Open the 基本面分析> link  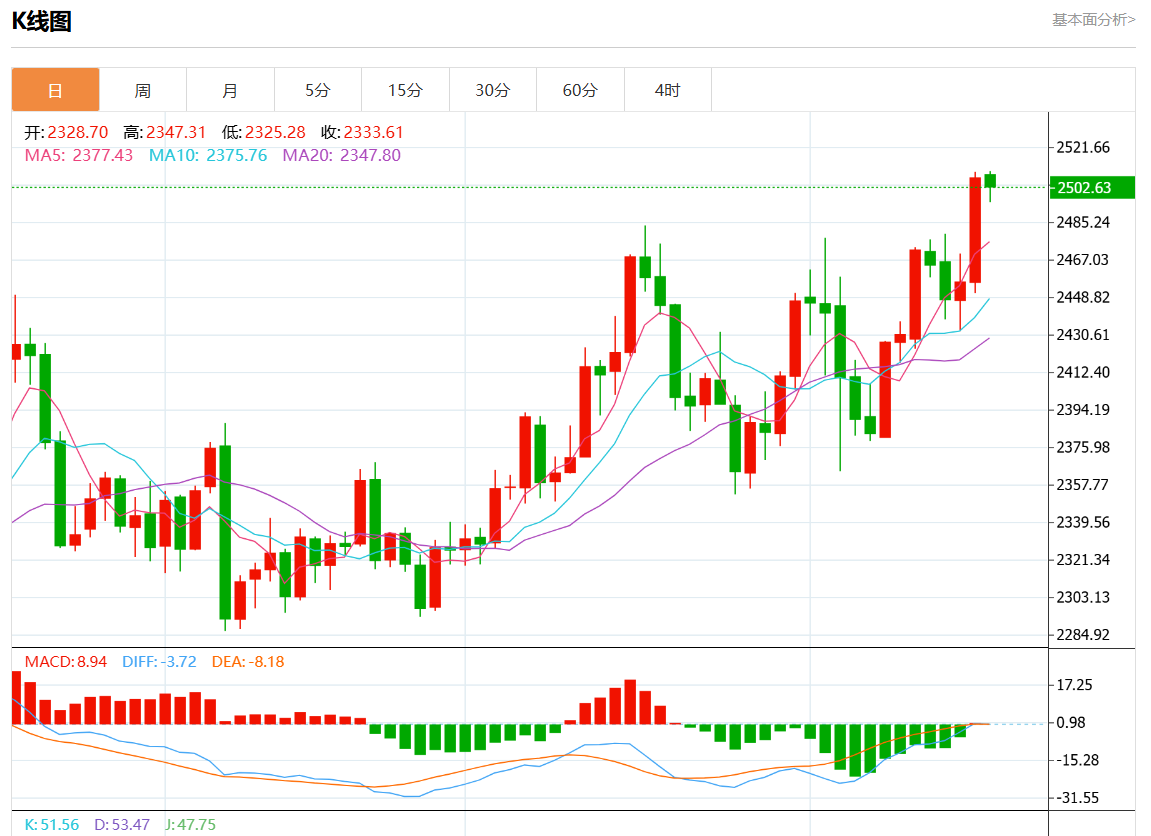(x=1093, y=20)
